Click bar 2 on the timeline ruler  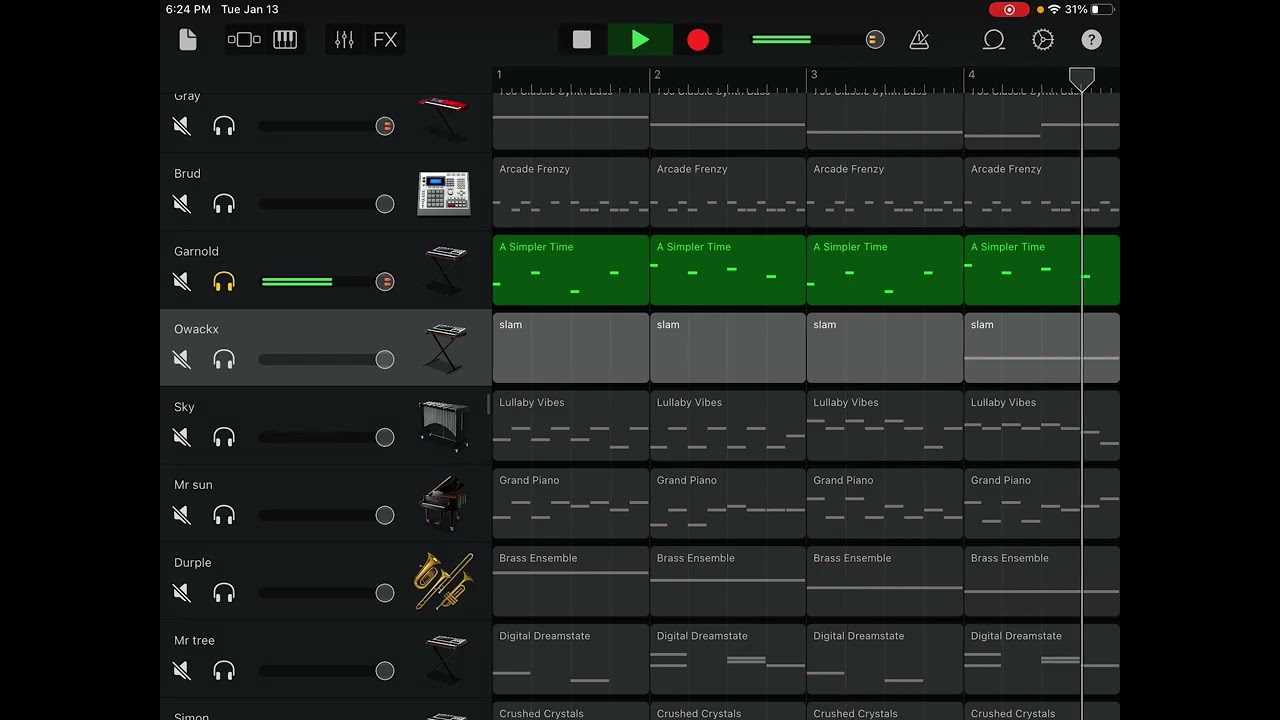[x=657, y=75]
